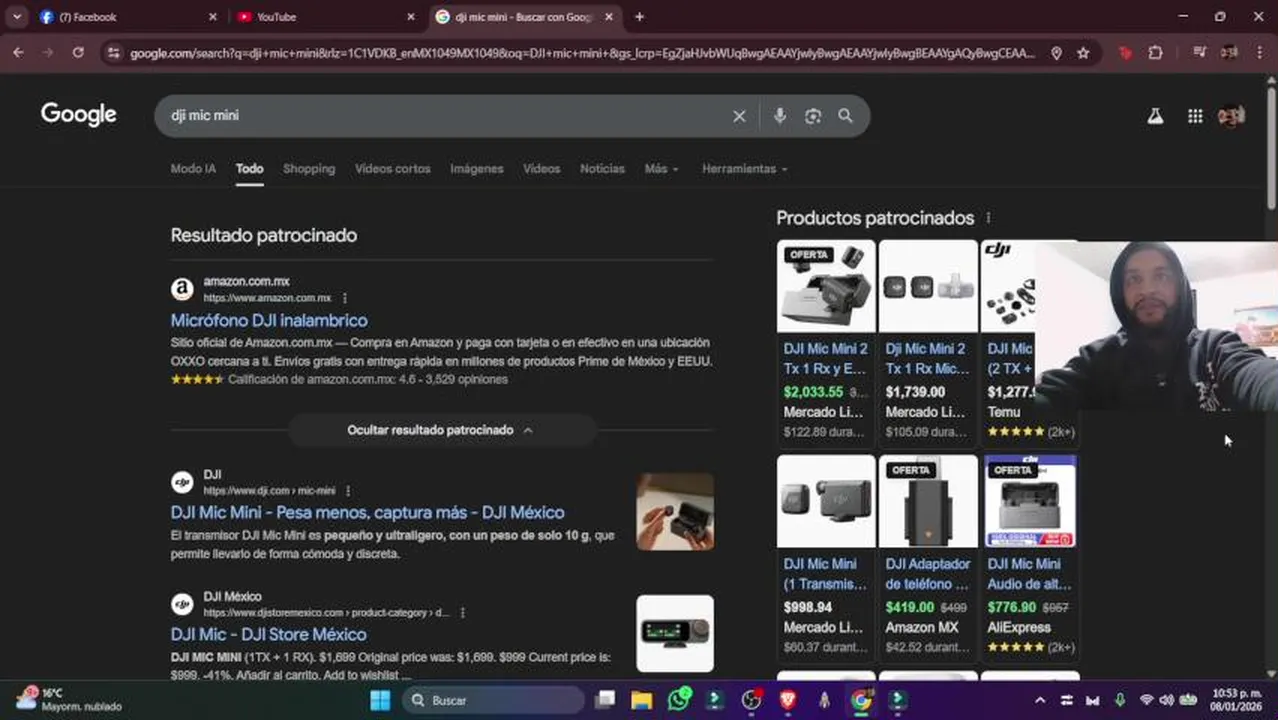Open the options dots of the dji.com result
Viewport: 1278px width, 720px height.
[x=348, y=491]
